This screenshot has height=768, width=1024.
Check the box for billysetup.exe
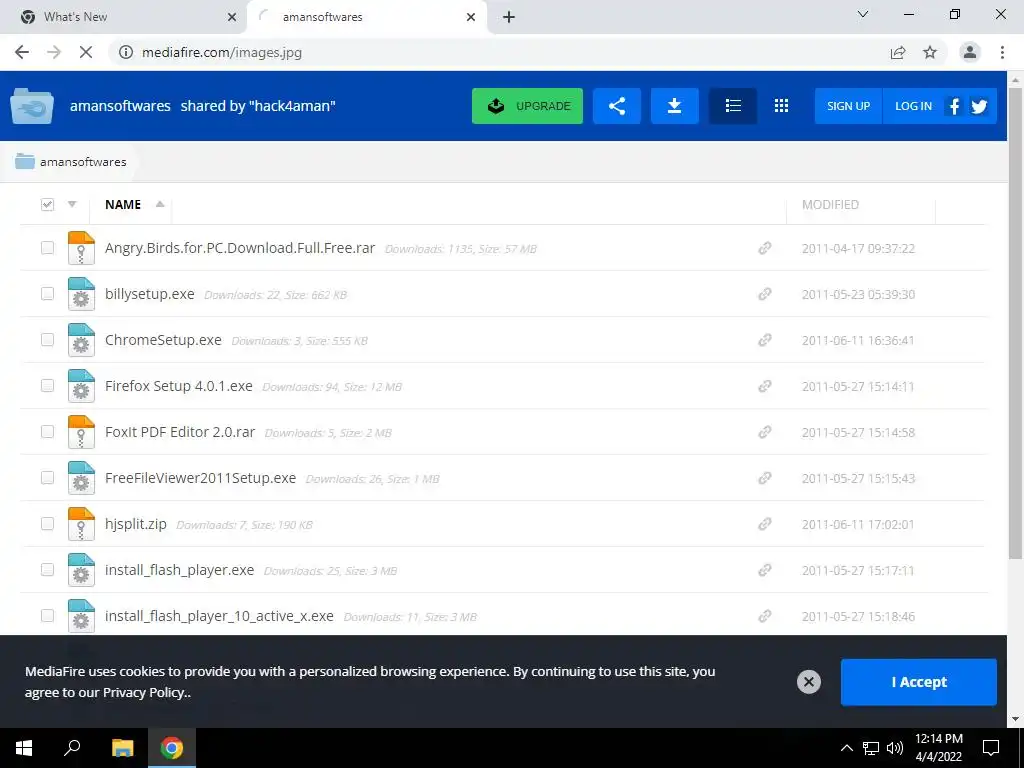tap(47, 293)
